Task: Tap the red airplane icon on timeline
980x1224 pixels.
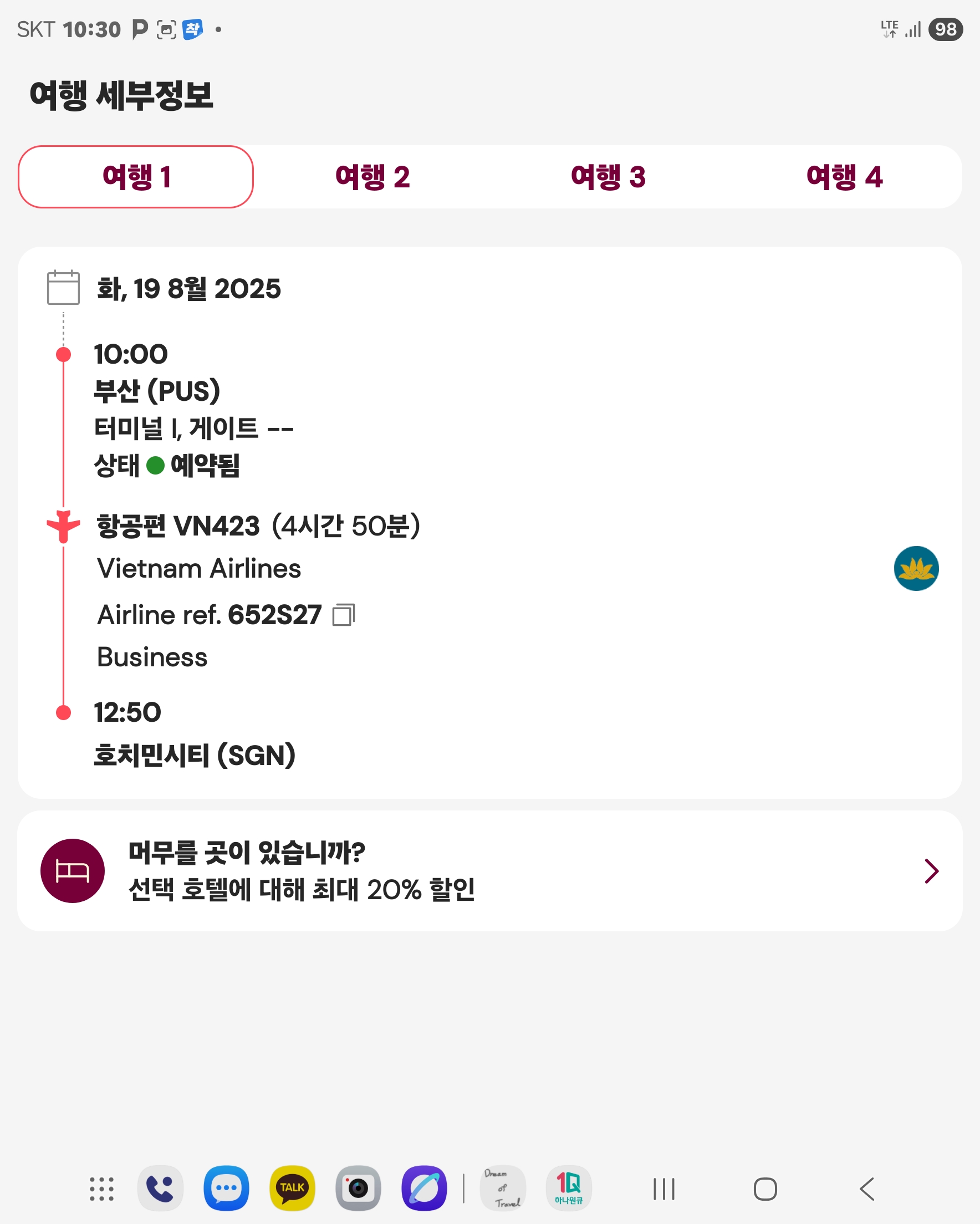Action: pyautogui.click(x=63, y=526)
